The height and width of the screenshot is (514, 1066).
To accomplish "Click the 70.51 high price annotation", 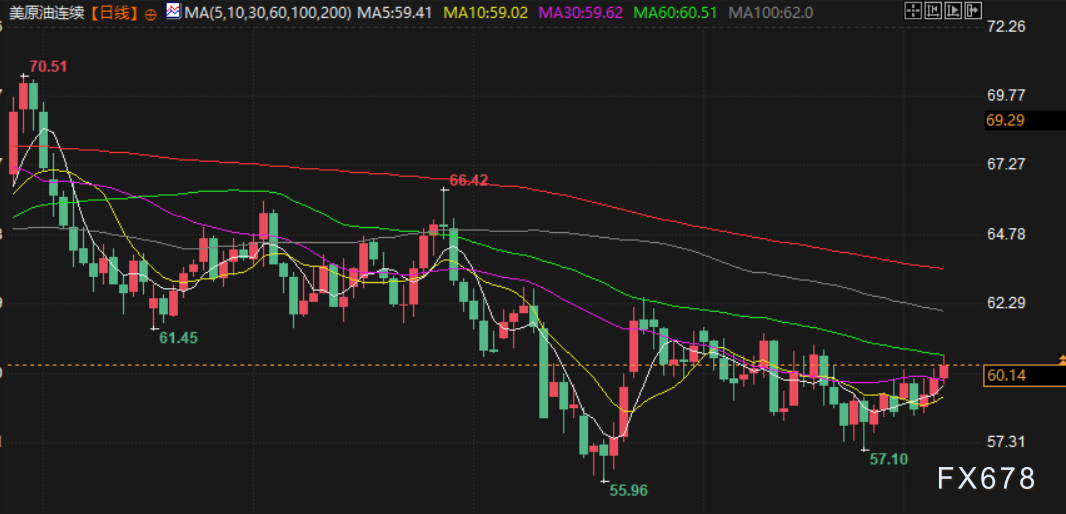I will point(48,67).
